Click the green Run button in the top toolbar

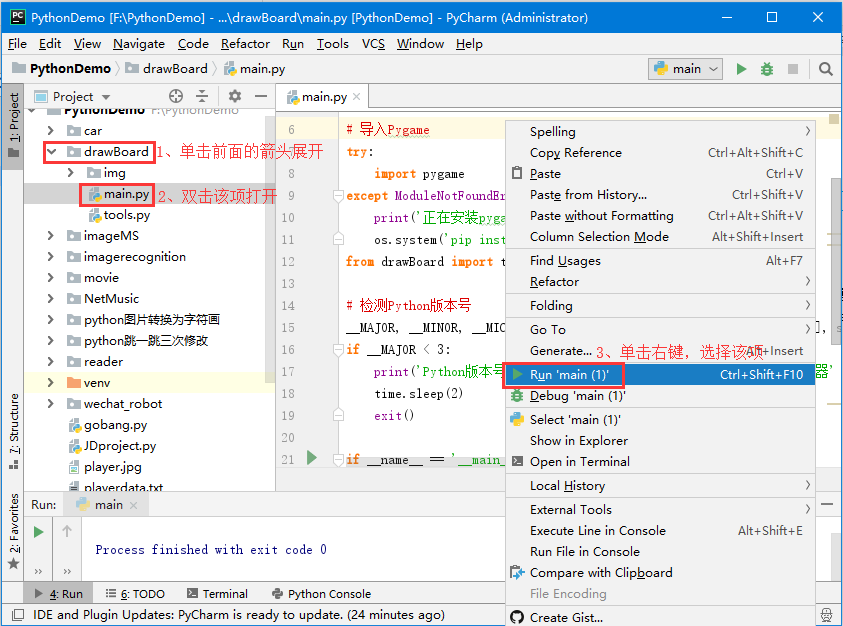741,69
